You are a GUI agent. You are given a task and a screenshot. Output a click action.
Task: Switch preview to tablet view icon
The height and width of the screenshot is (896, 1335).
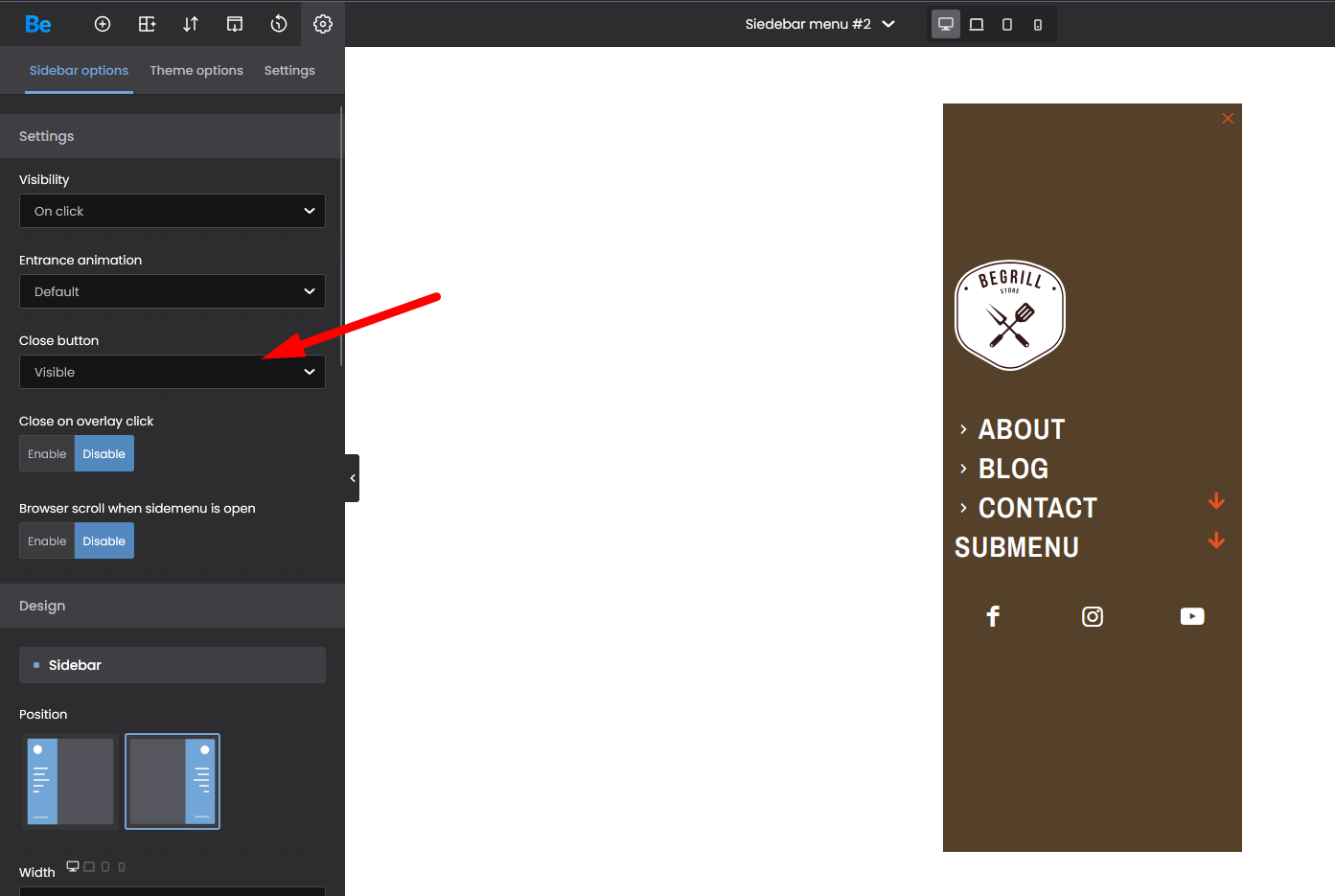[x=1007, y=24]
